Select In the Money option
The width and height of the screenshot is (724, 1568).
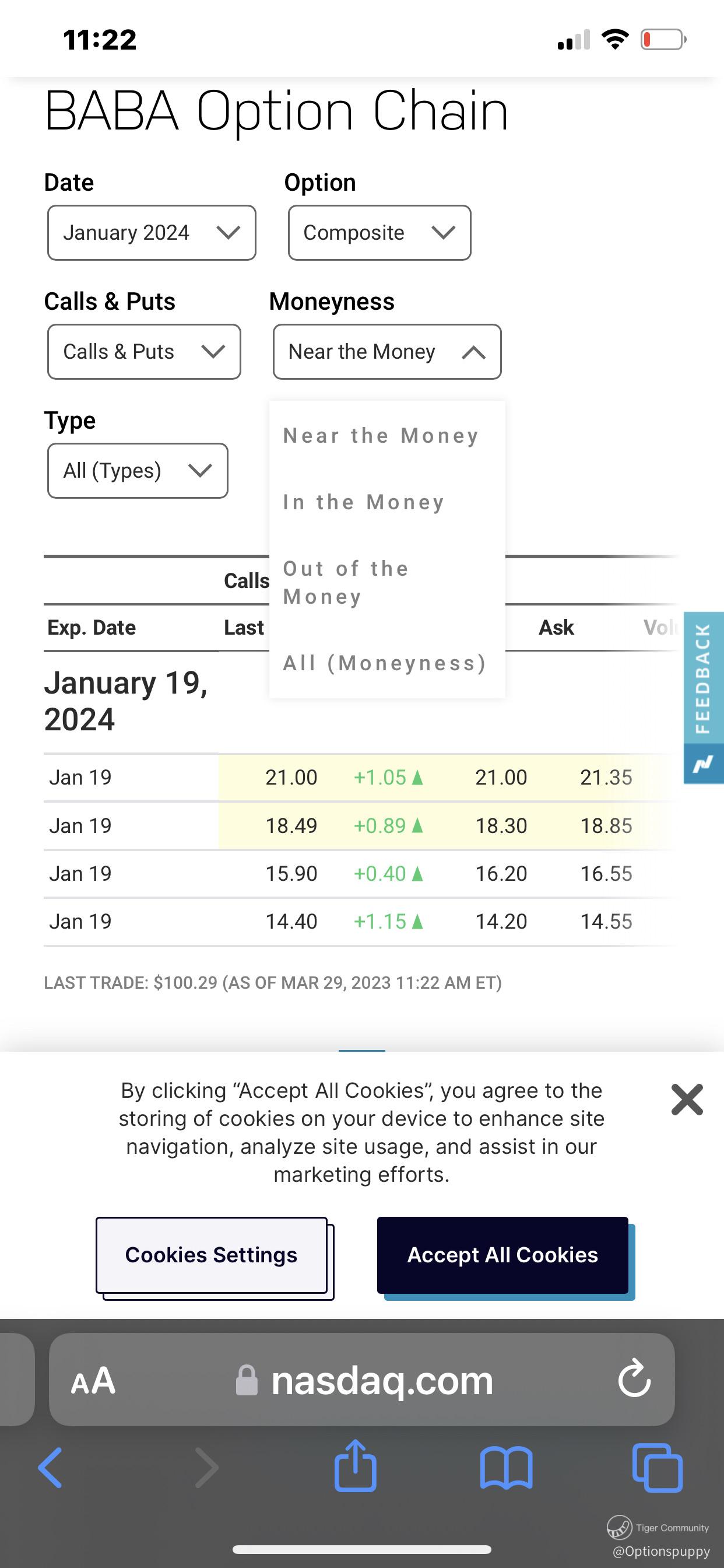tap(364, 502)
